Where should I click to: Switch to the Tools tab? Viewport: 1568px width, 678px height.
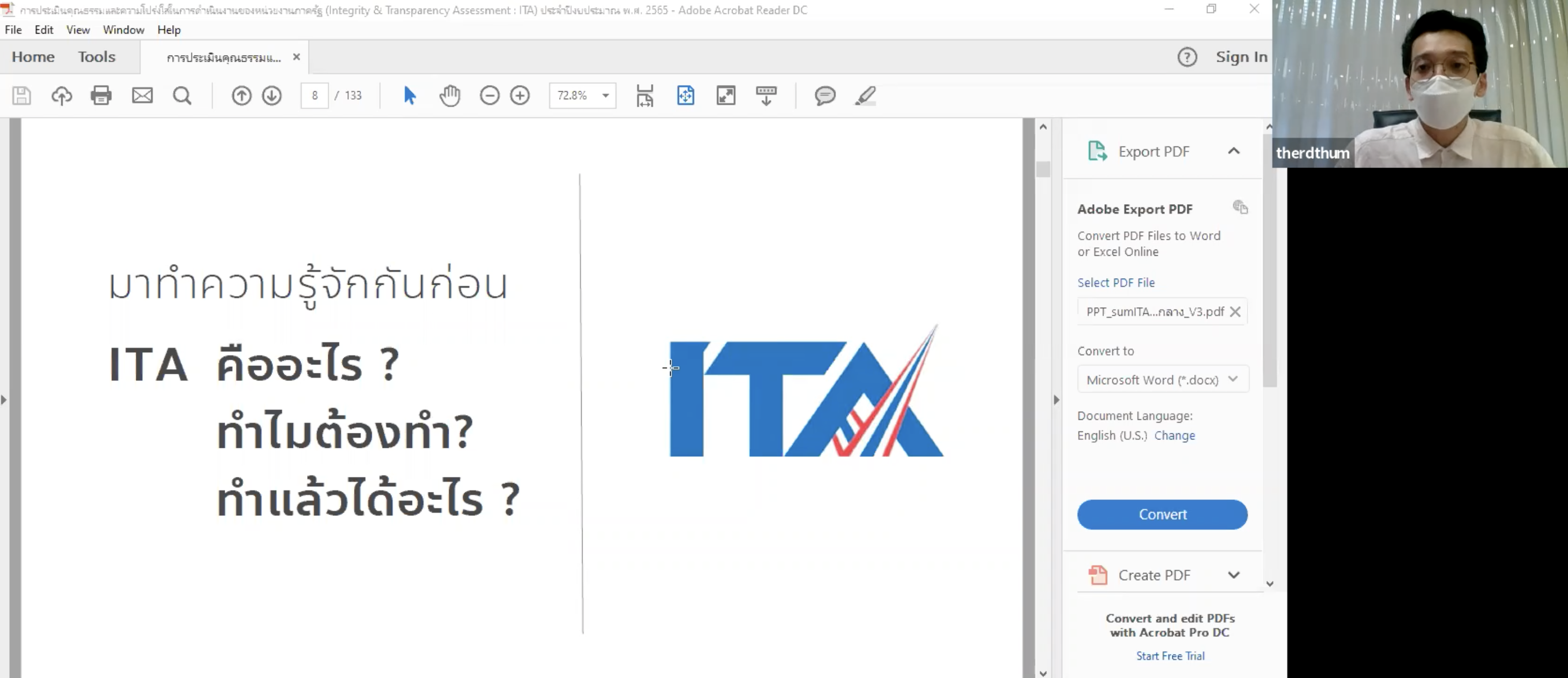pyautogui.click(x=96, y=57)
